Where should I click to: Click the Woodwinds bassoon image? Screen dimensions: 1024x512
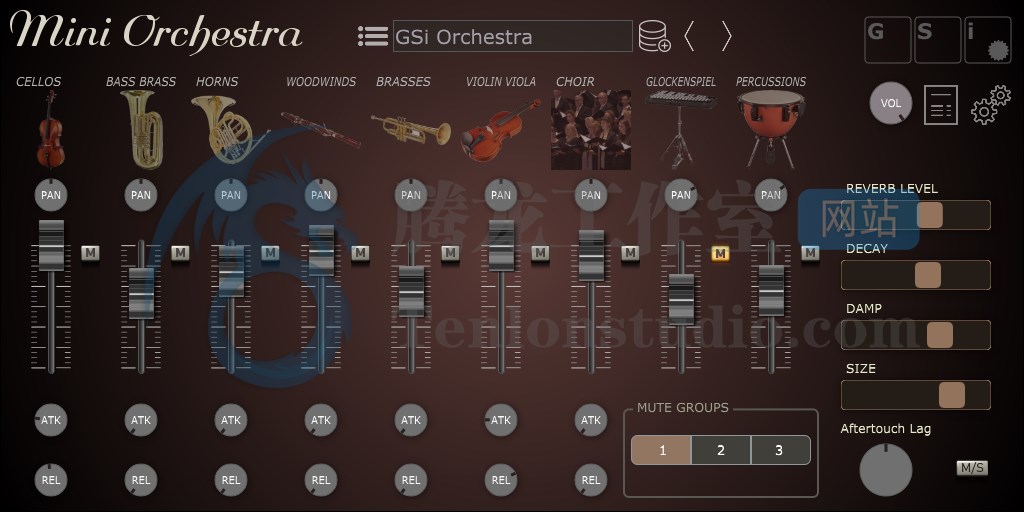tap(321, 129)
